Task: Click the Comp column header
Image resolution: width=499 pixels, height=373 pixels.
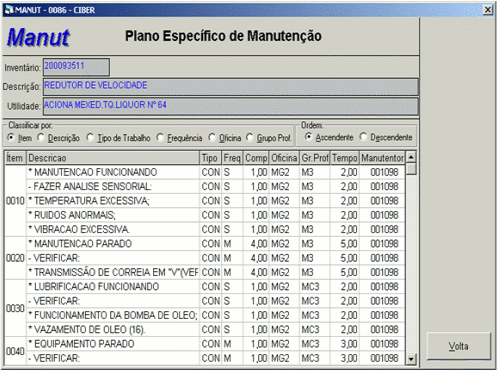Action: [x=256, y=158]
